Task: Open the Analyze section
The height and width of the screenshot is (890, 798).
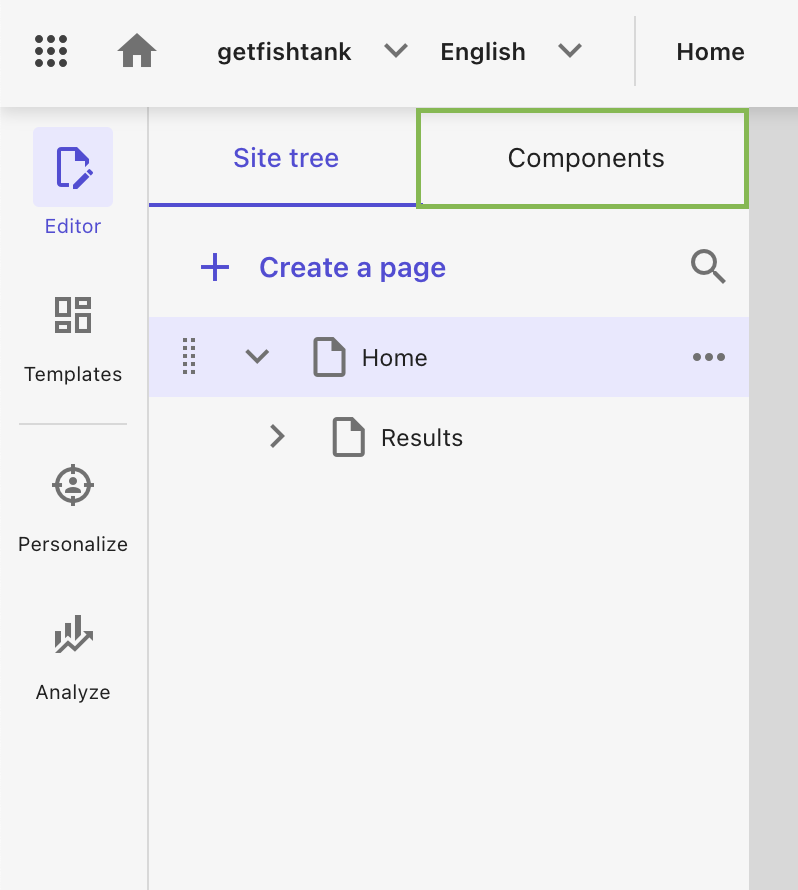Action: (72, 633)
